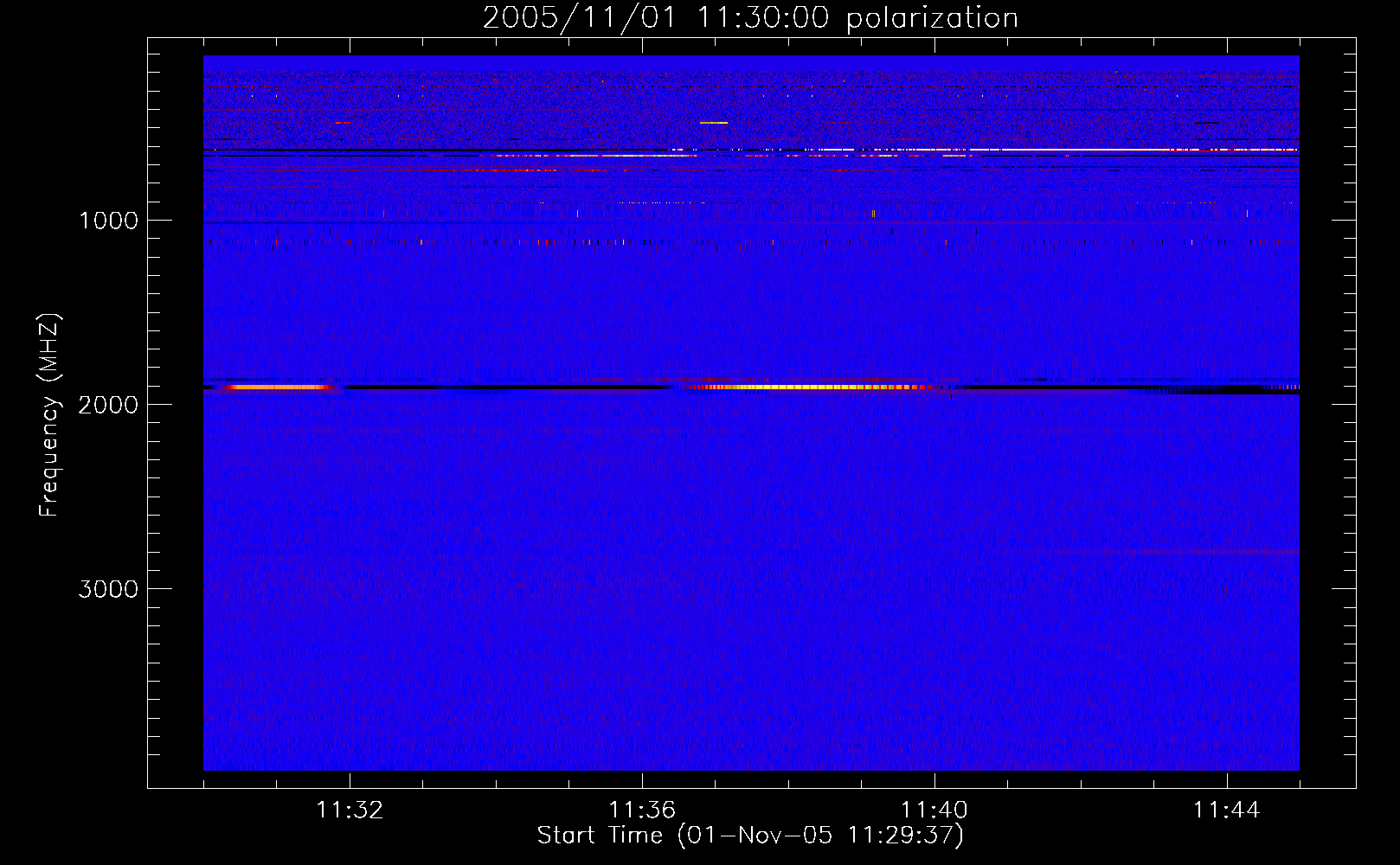Click the plot title '2005/11/01 11:30:00 polarization'
Screen dimensions: 1400x865
[750, 18]
